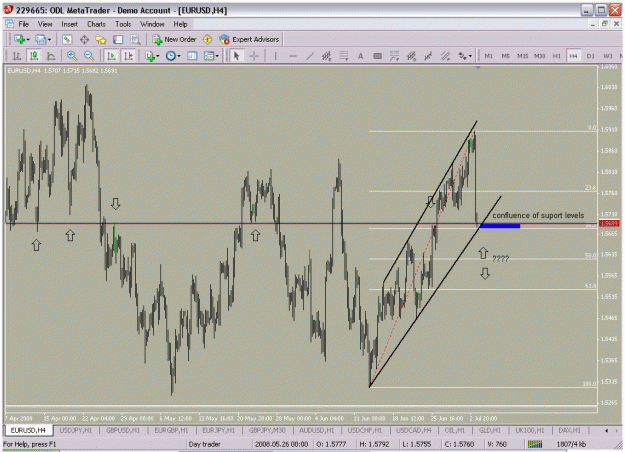The height and width of the screenshot is (452, 625).
Task: Switch timeframe to M5
Action: pyautogui.click(x=505, y=56)
